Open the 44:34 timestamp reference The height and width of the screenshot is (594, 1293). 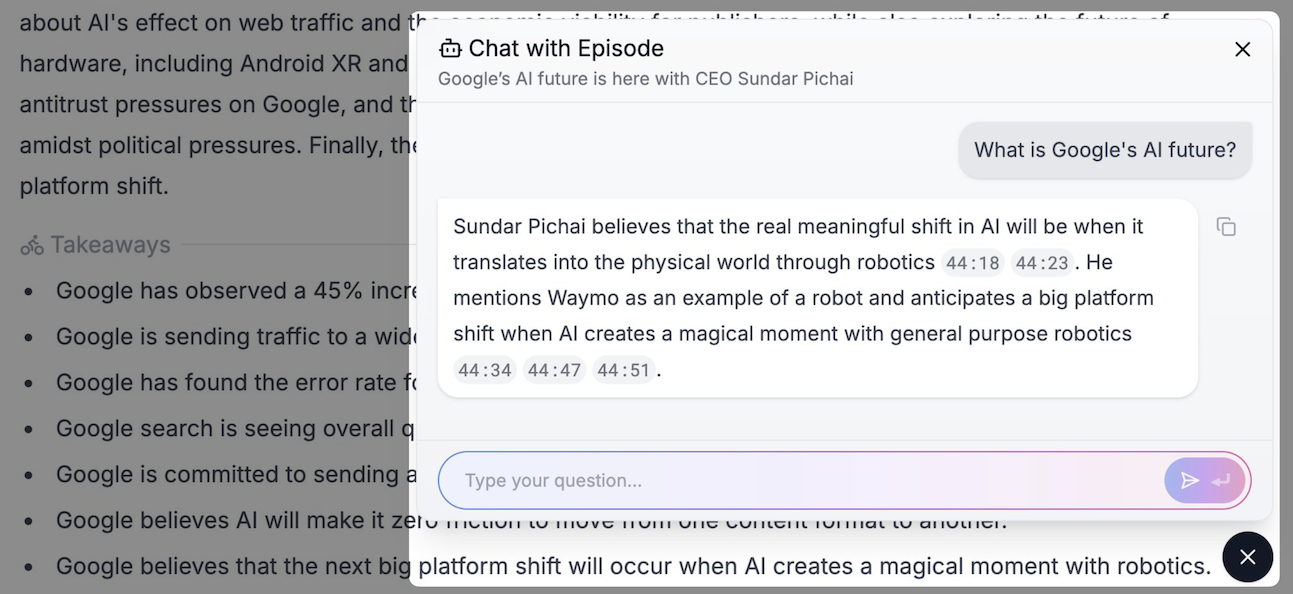(x=484, y=371)
